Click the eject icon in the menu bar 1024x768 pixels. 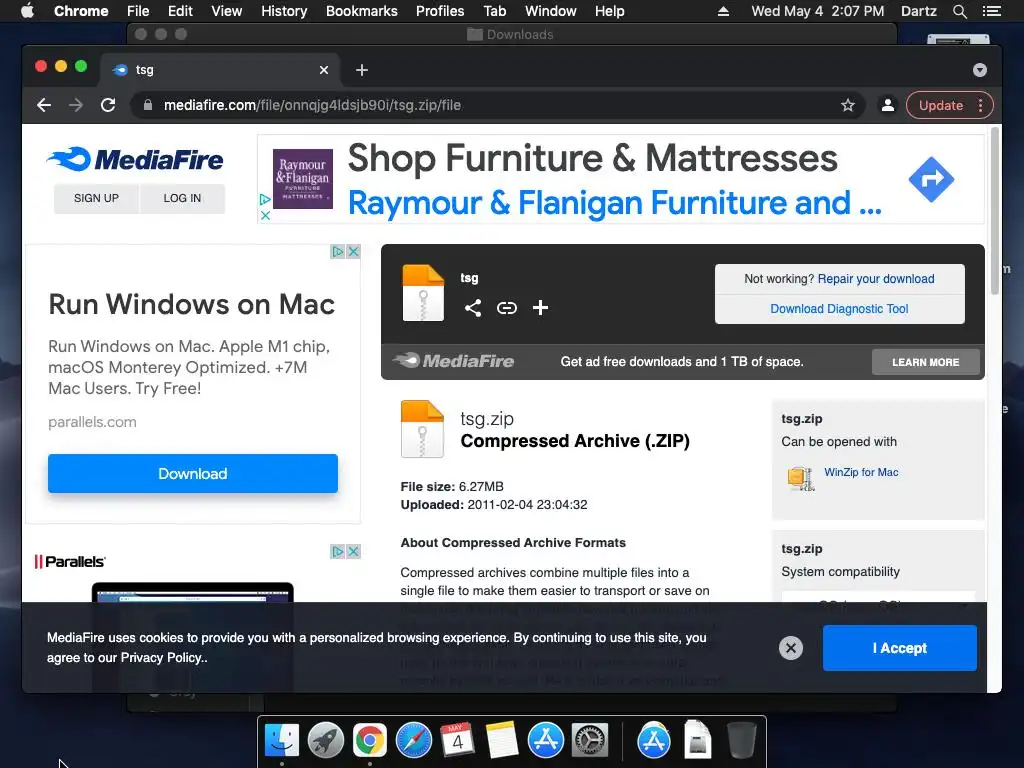pos(723,11)
